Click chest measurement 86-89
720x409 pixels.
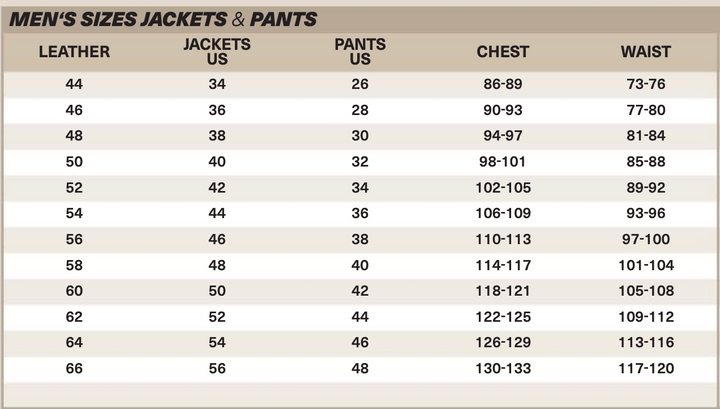coord(502,84)
